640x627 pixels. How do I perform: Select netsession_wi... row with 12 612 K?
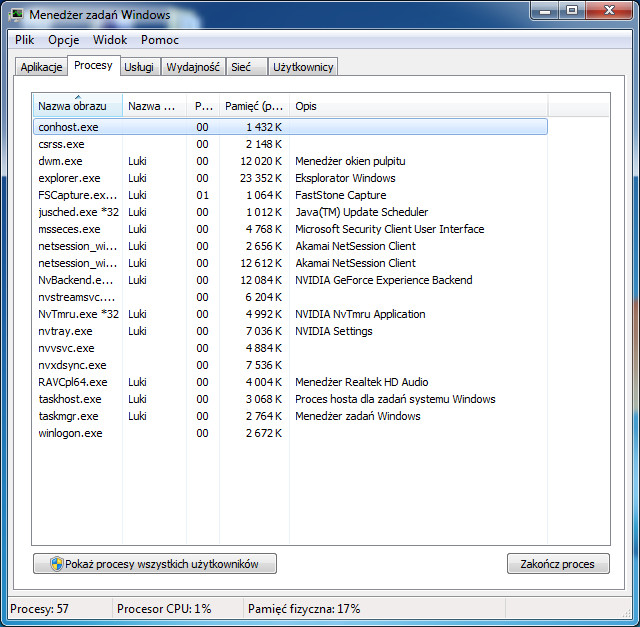coord(290,263)
